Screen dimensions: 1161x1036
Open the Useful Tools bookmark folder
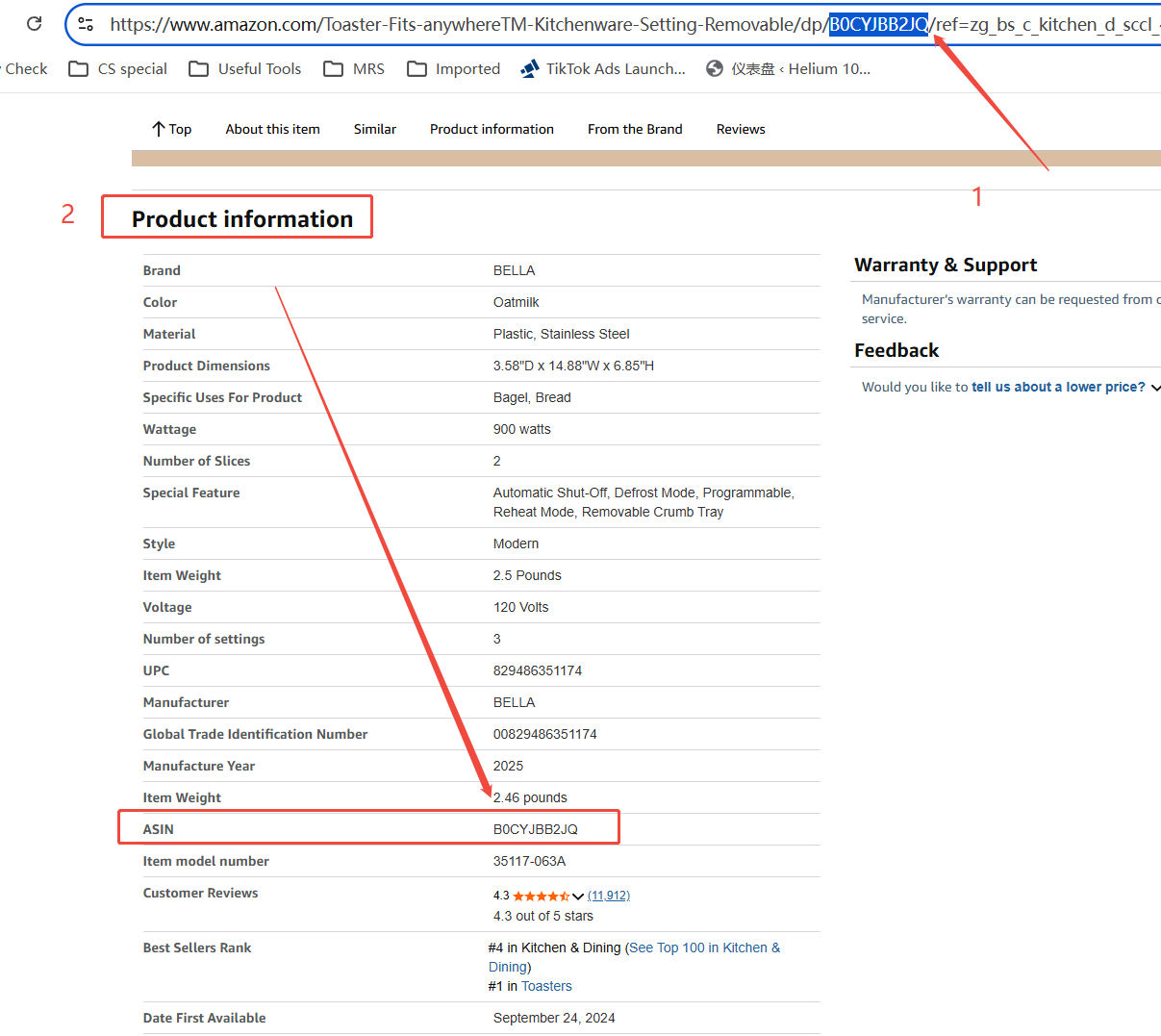(x=245, y=69)
